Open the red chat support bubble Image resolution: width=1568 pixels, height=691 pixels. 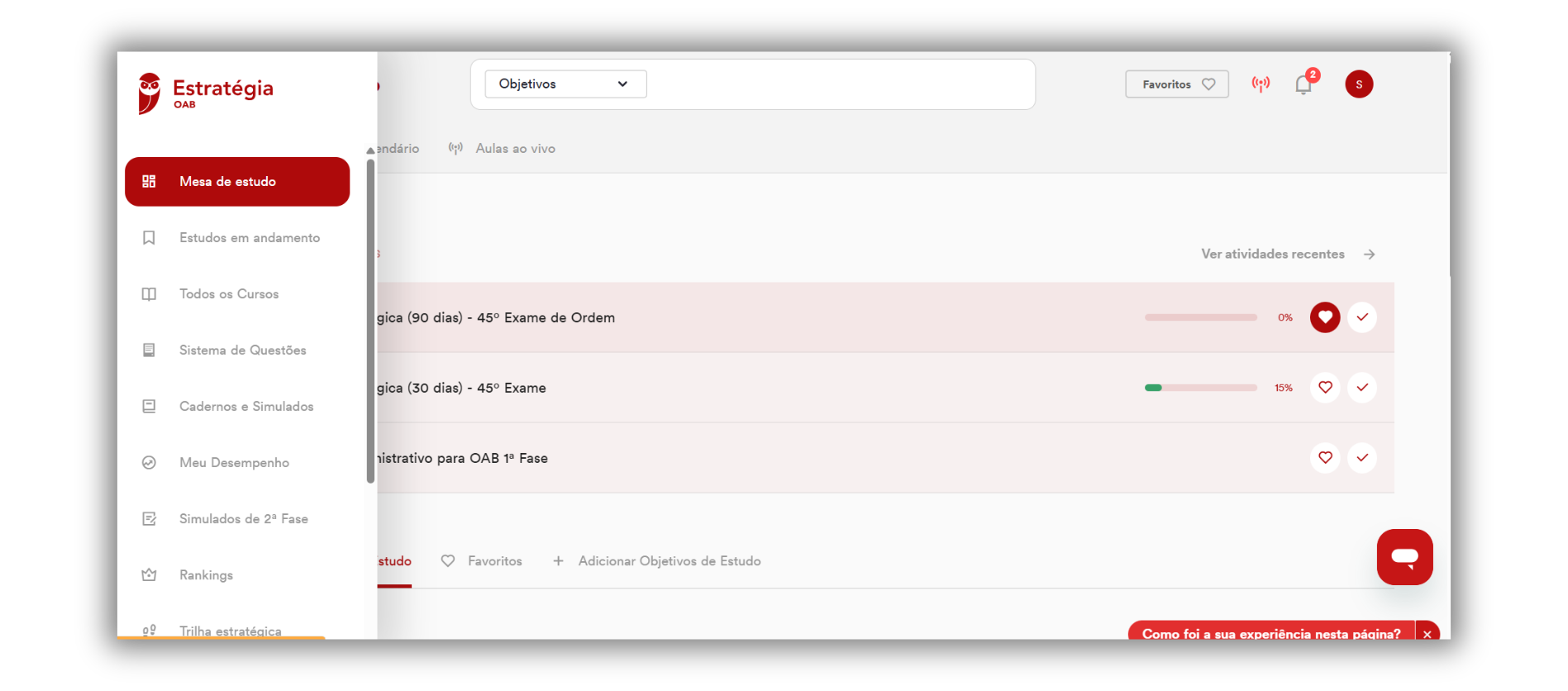click(x=1404, y=557)
